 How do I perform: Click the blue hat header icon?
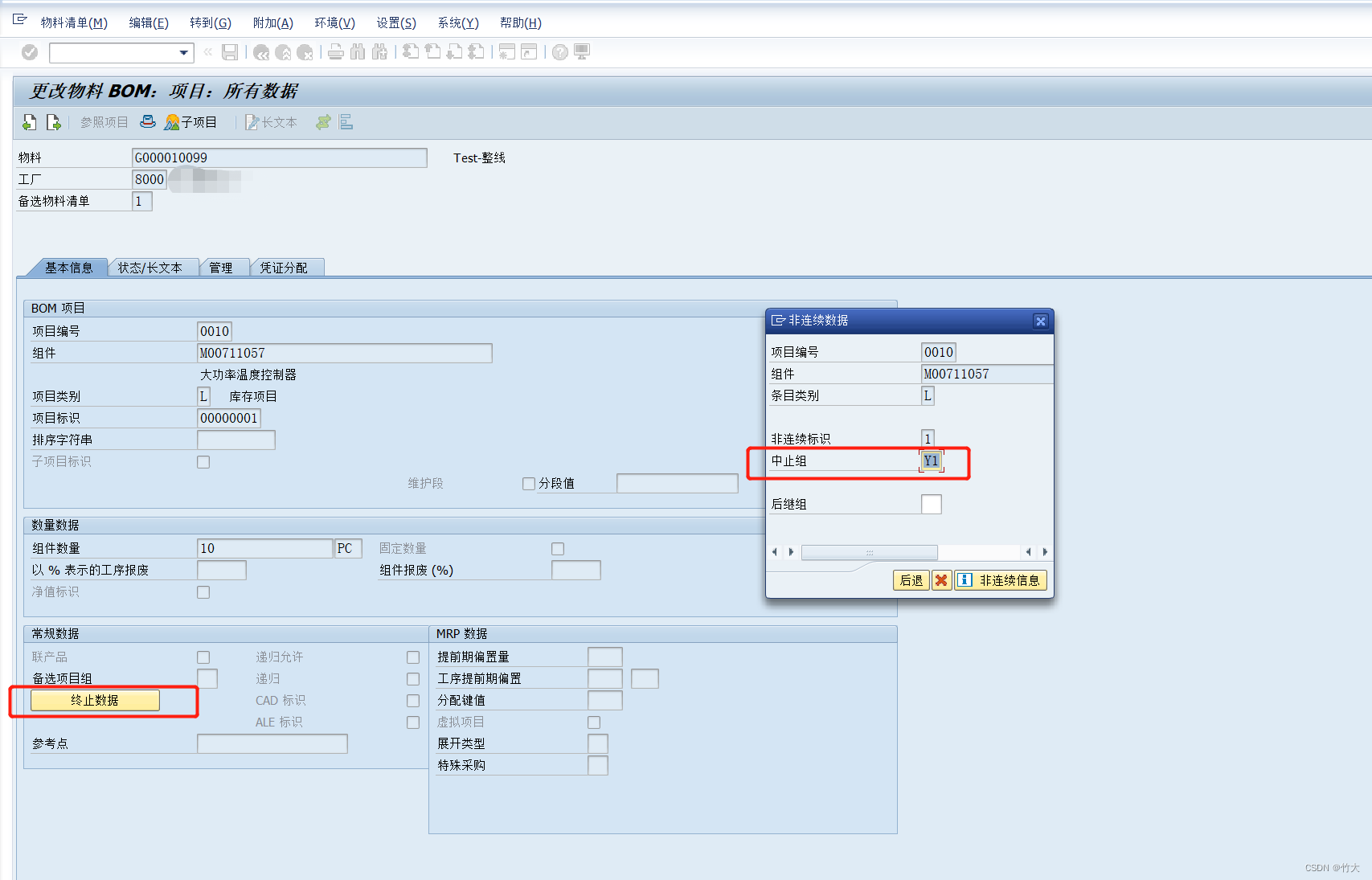(x=148, y=121)
